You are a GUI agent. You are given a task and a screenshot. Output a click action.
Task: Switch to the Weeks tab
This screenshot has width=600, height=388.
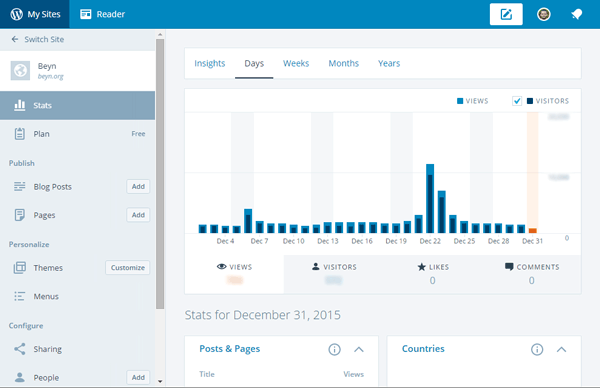point(296,63)
